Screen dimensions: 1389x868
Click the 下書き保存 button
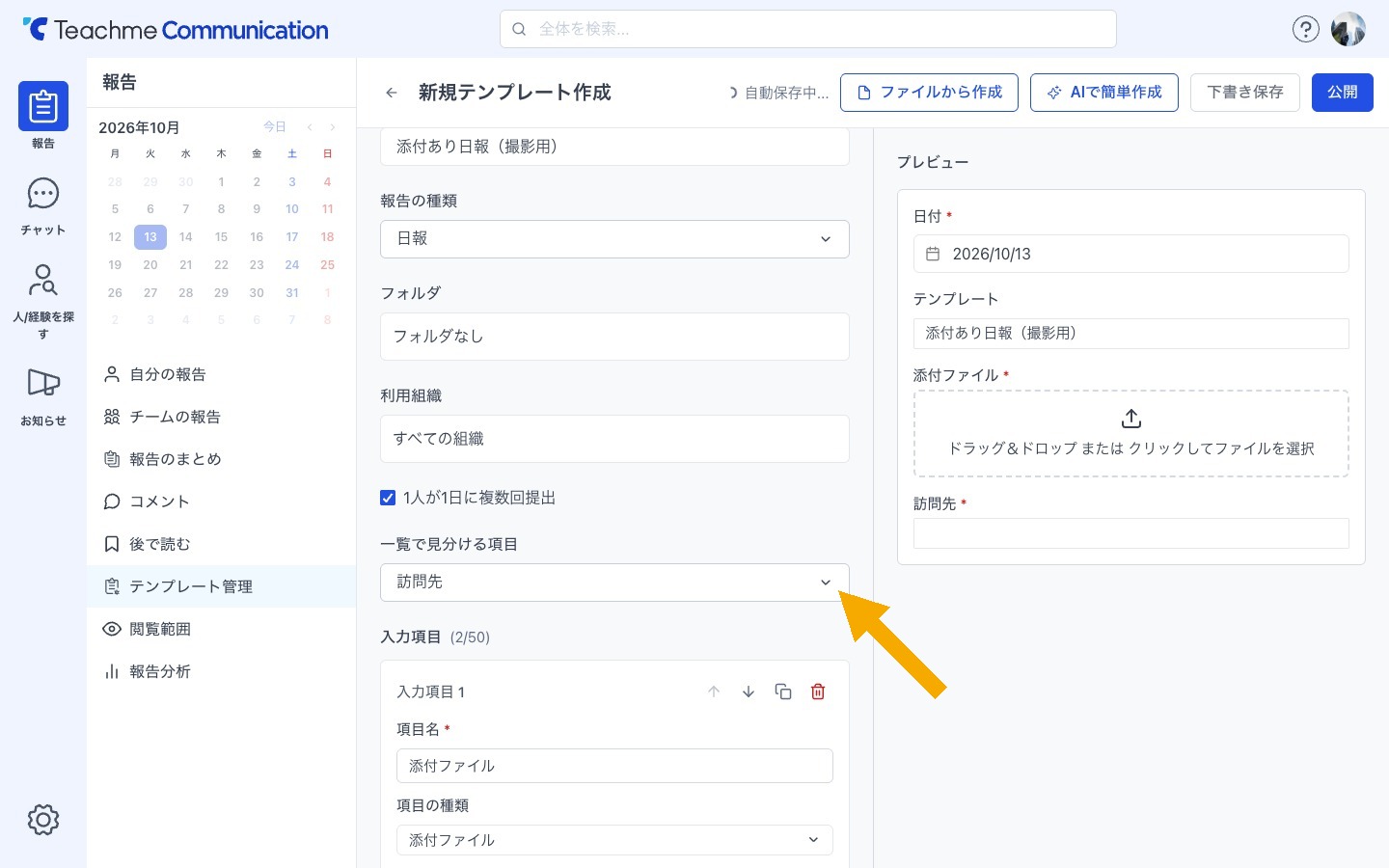coord(1245,93)
